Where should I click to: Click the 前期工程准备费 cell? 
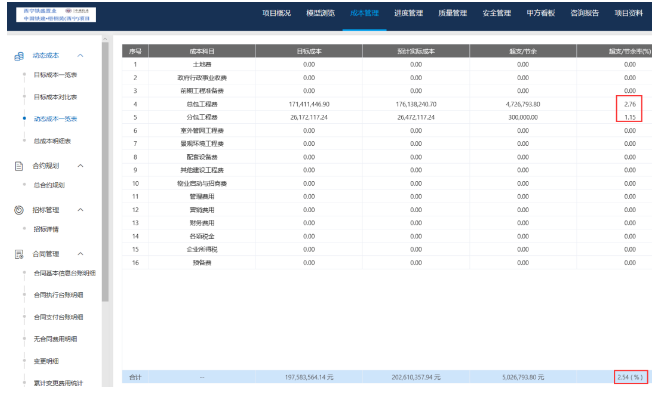click(x=202, y=91)
